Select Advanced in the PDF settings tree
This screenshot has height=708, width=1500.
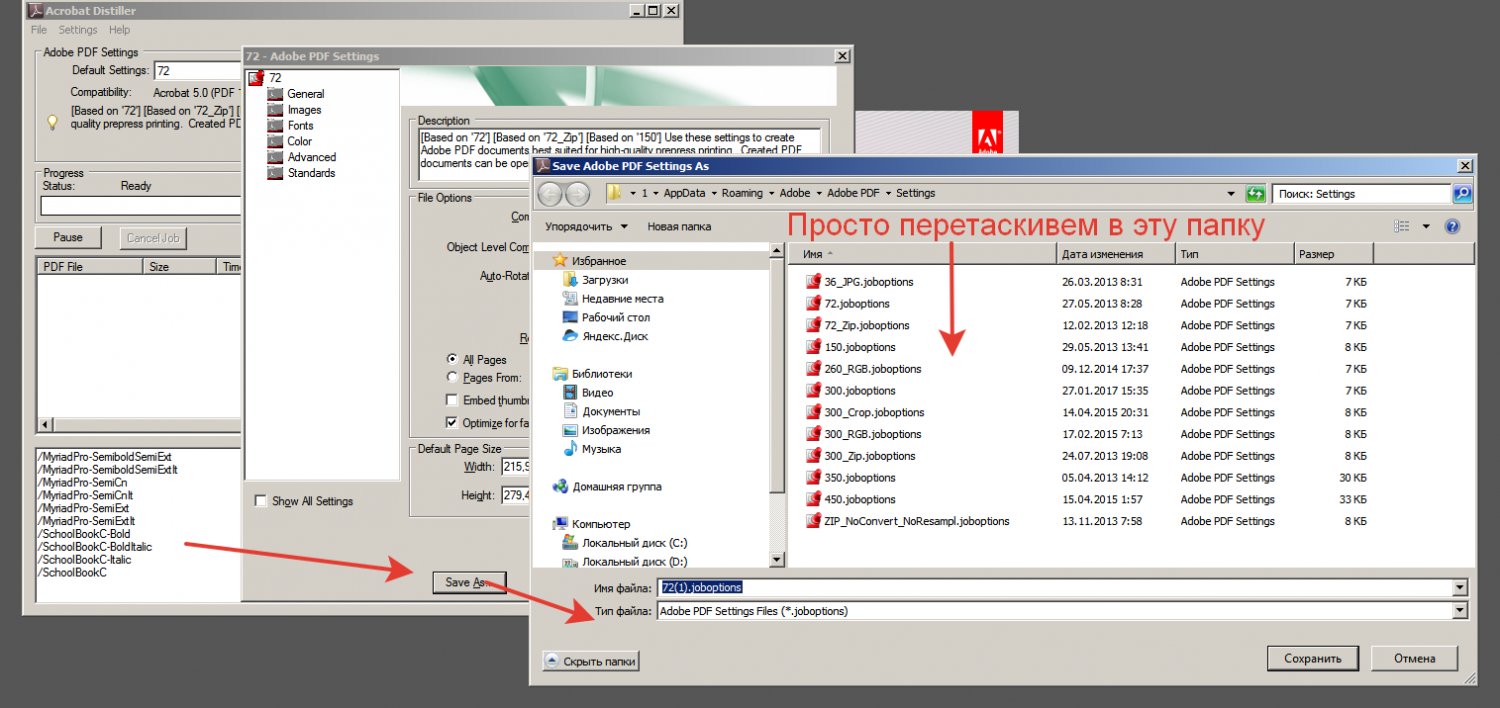point(312,158)
